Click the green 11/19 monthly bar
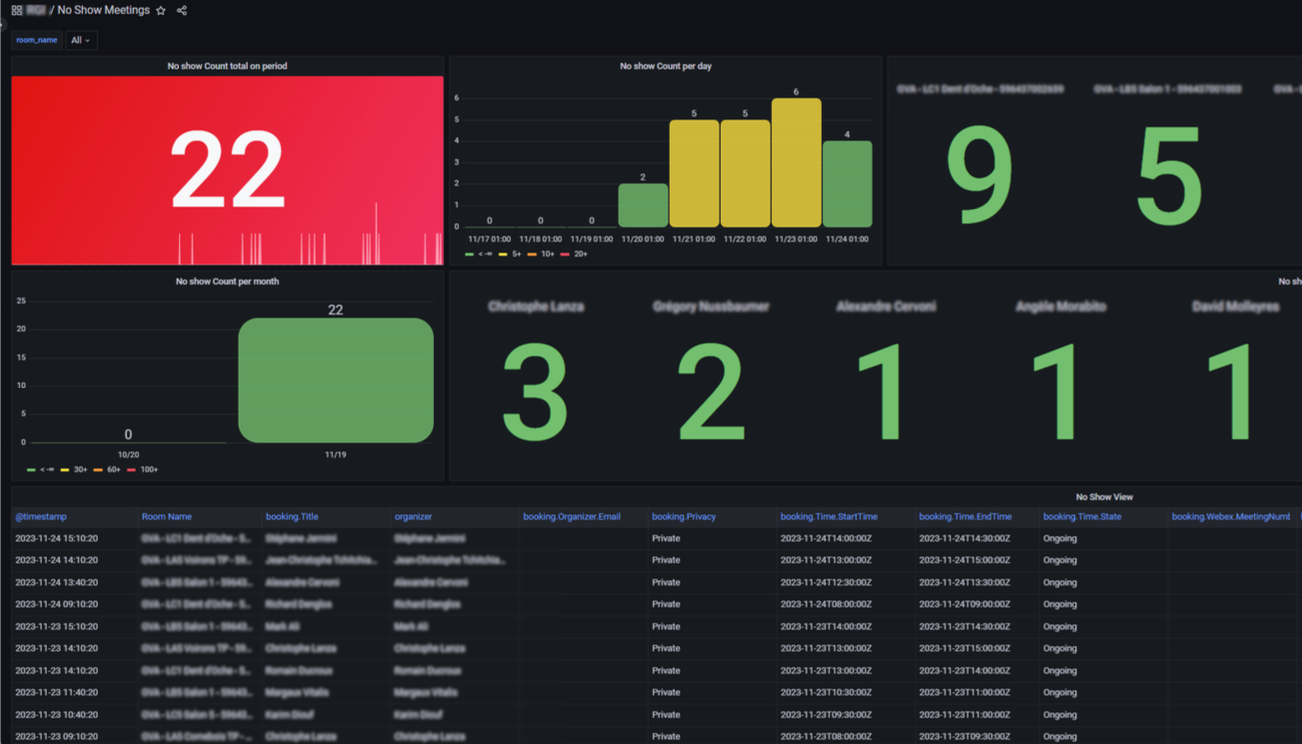The image size is (1302, 744). point(335,380)
